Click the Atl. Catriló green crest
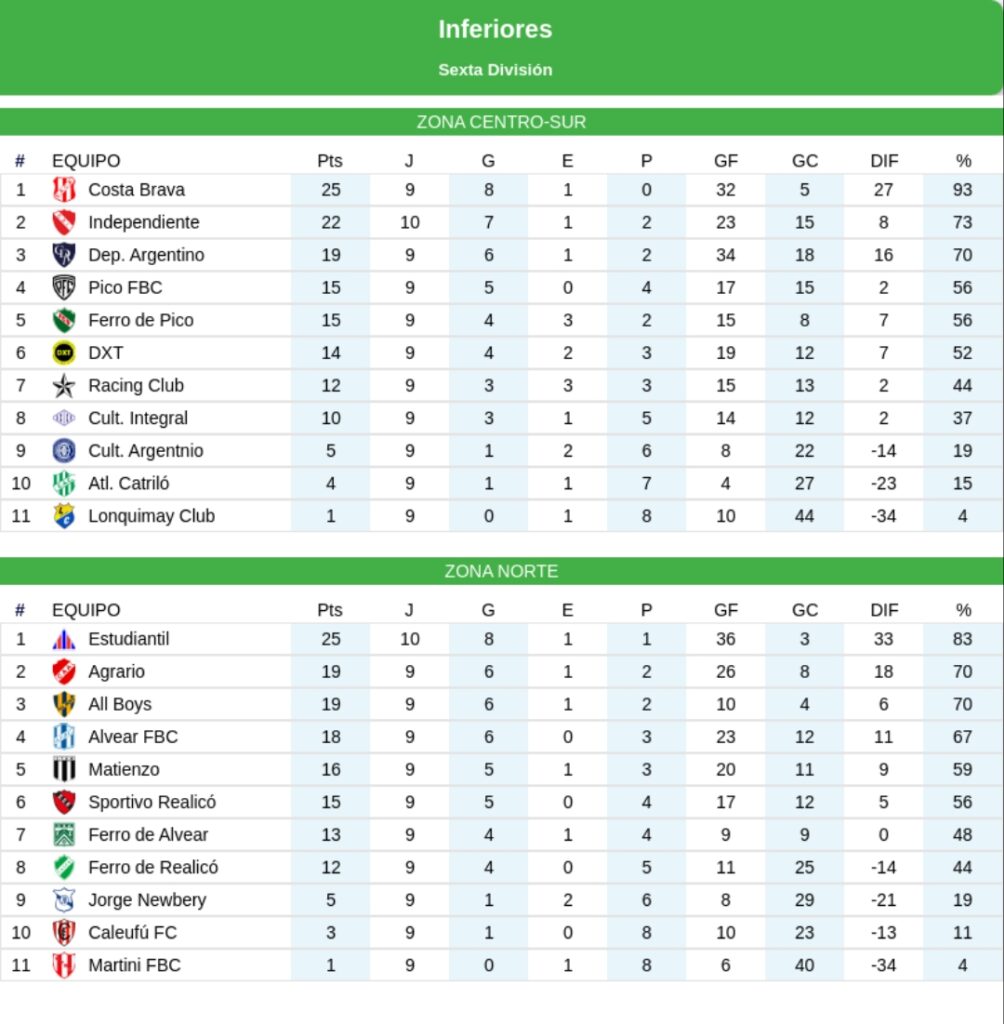The image size is (1004, 1024). (x=64, y=484)
